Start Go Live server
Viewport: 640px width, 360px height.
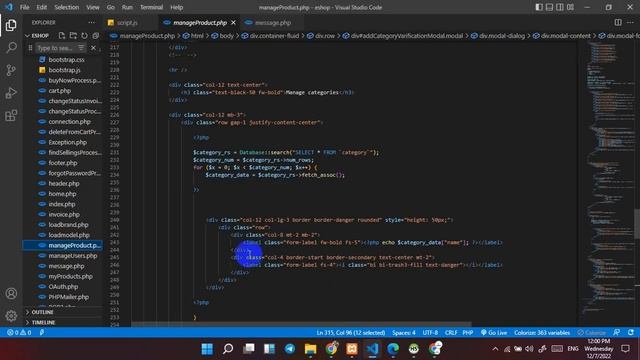[494, 332]
